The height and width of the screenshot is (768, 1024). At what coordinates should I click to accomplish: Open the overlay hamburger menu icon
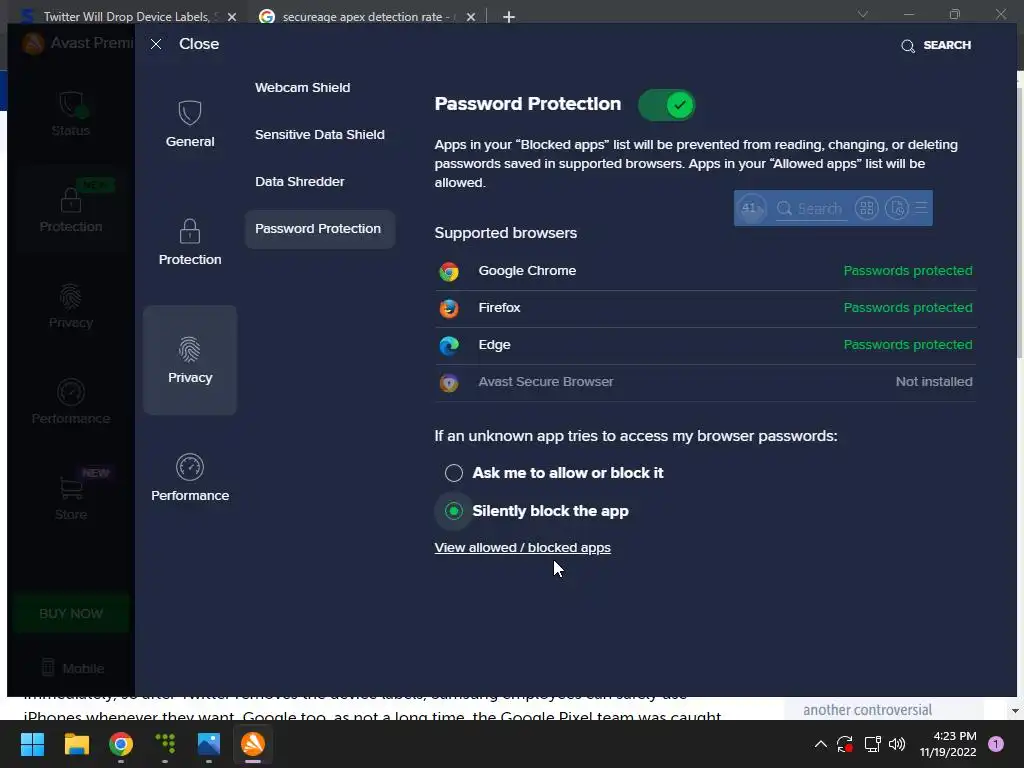click(921, 208)
